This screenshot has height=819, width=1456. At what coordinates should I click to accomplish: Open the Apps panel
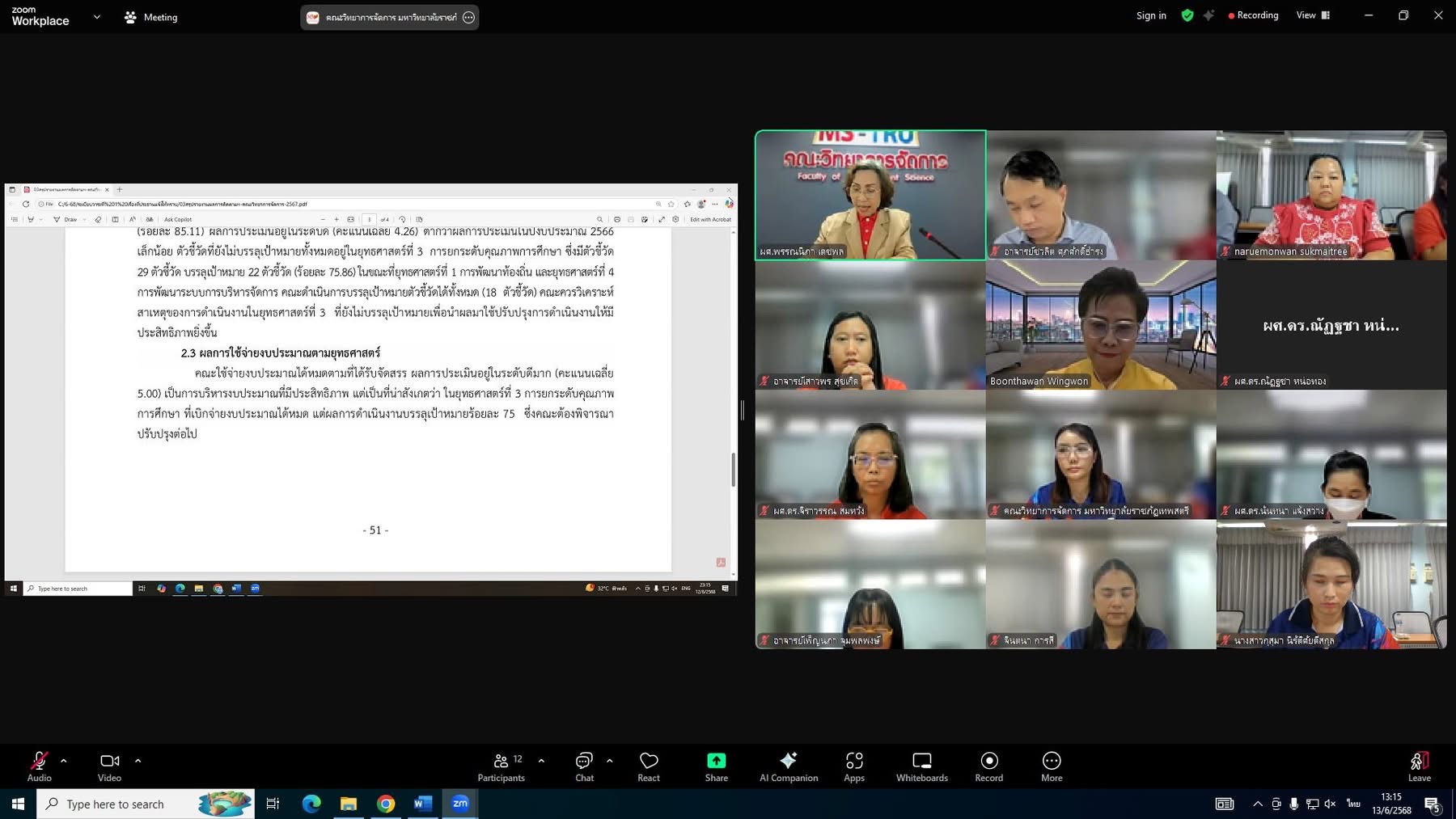[854, 766]
